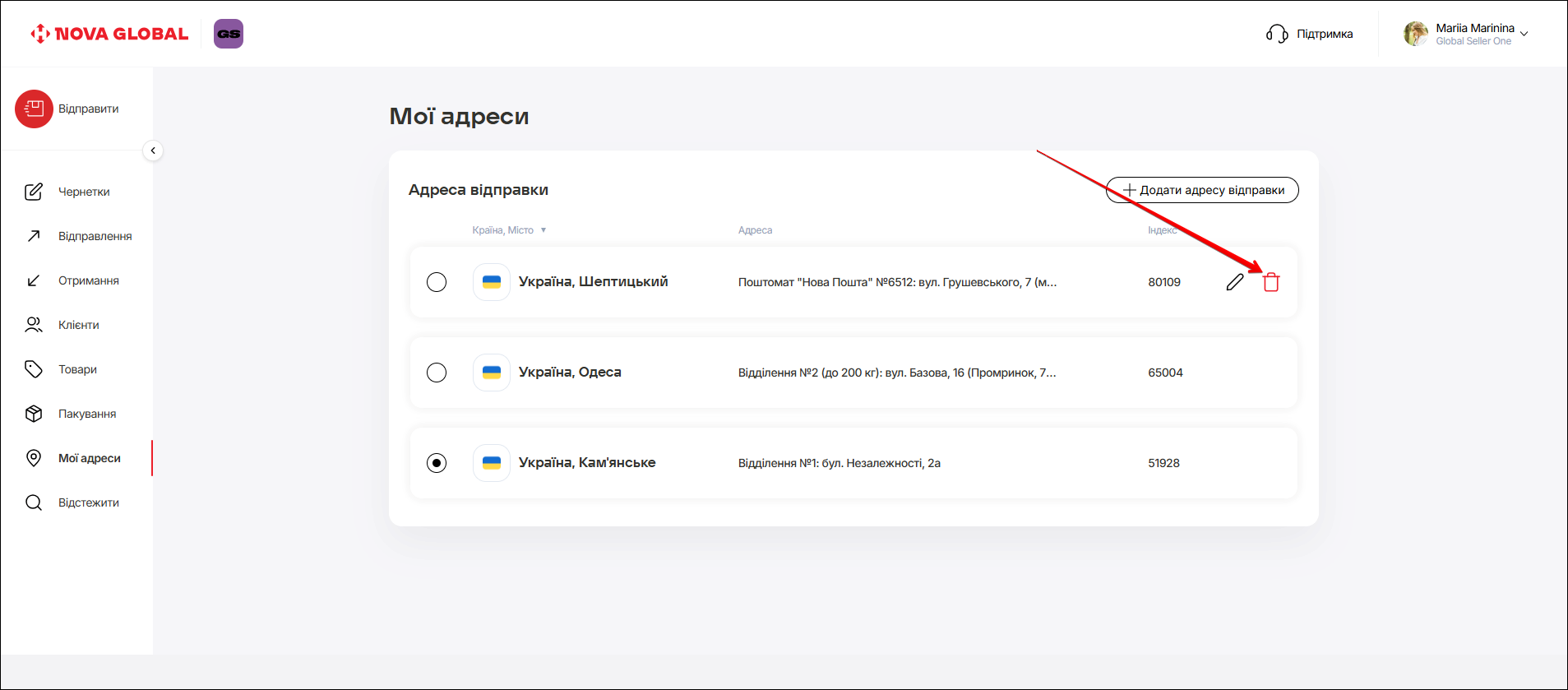Sort by the Країна, Місто column arrow
Image resolution: width=1568 pixels, height=690 pixels.
(x=543, y=230)
